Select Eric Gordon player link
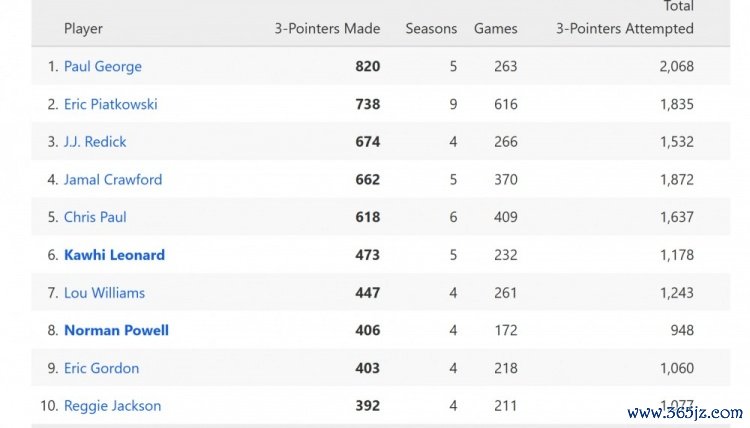 pyautogui.click(x=101, y=368)
